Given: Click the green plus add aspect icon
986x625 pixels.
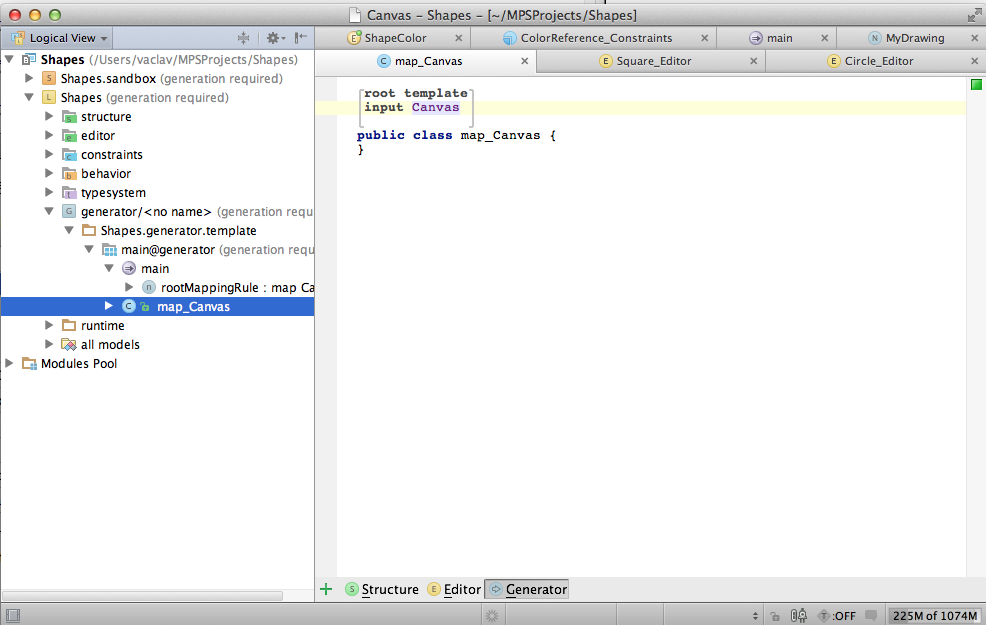Looking at the screenshot, I should pyautogui.click(x=326, y=589).
